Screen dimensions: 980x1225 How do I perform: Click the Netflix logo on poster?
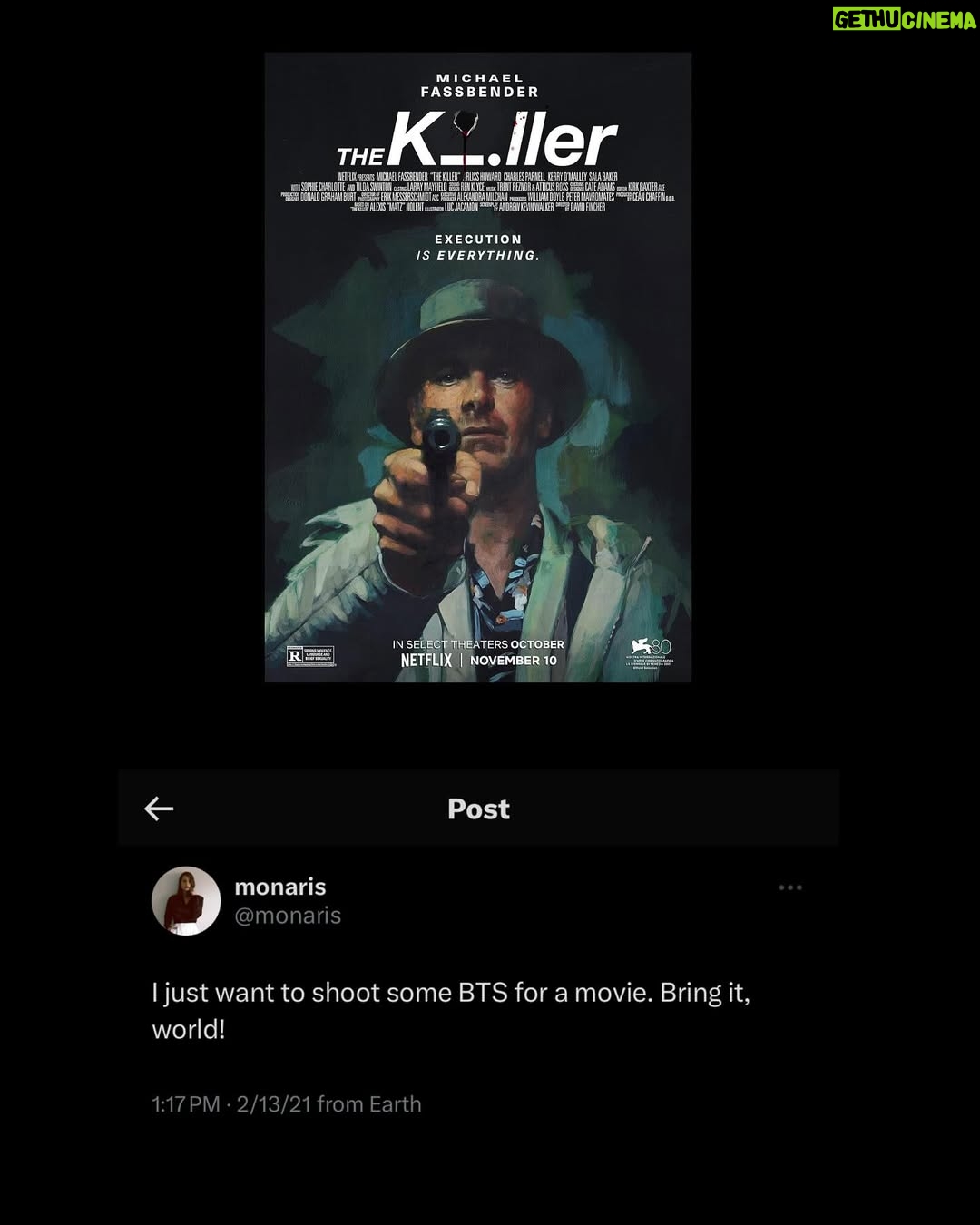click(426, 661)
